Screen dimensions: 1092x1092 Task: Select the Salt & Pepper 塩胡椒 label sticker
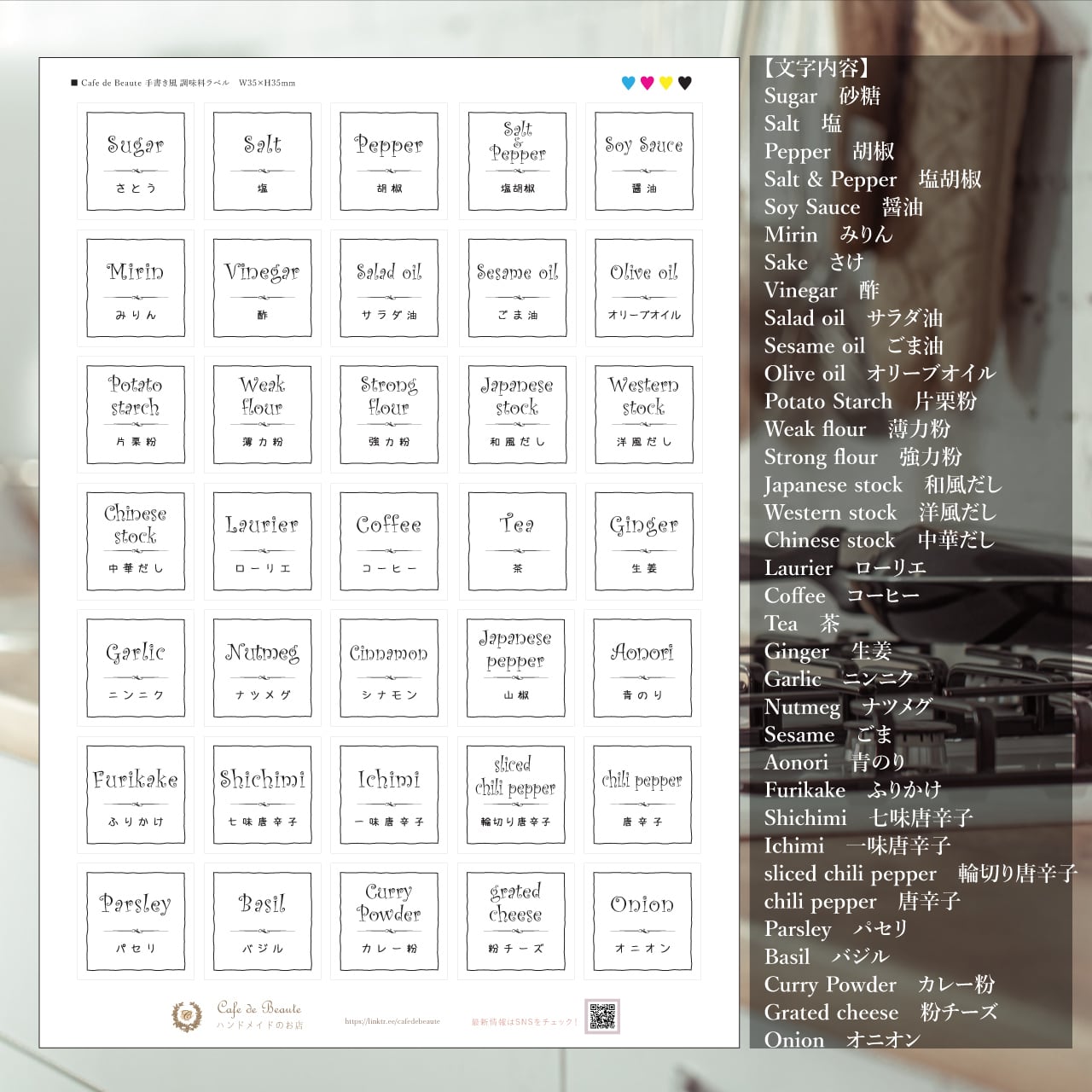click(518, 161)
